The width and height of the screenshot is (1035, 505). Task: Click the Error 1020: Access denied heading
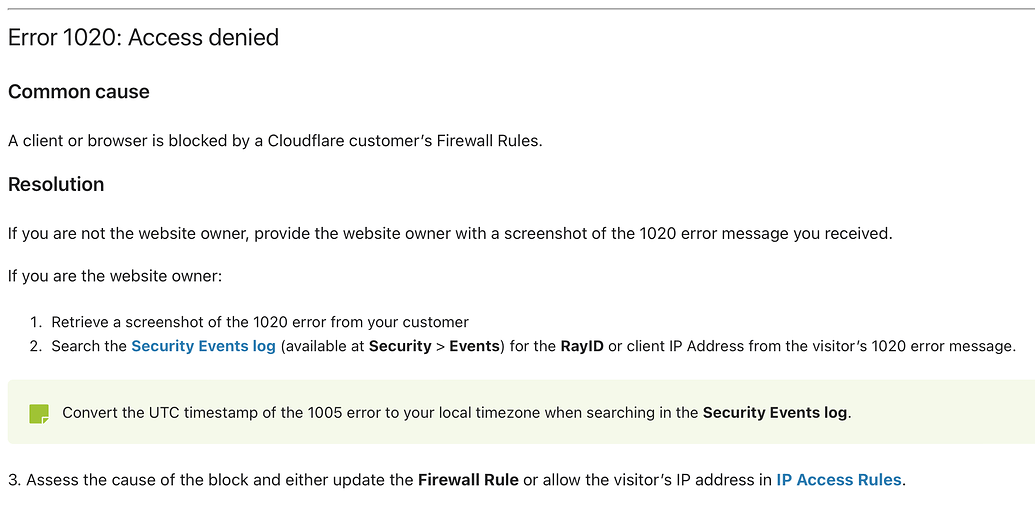[143, 38]
